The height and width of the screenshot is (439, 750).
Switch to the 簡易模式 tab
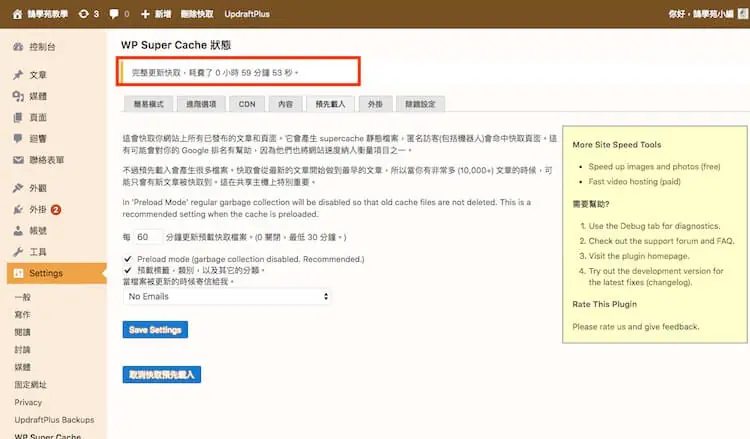tap(148, 104)
